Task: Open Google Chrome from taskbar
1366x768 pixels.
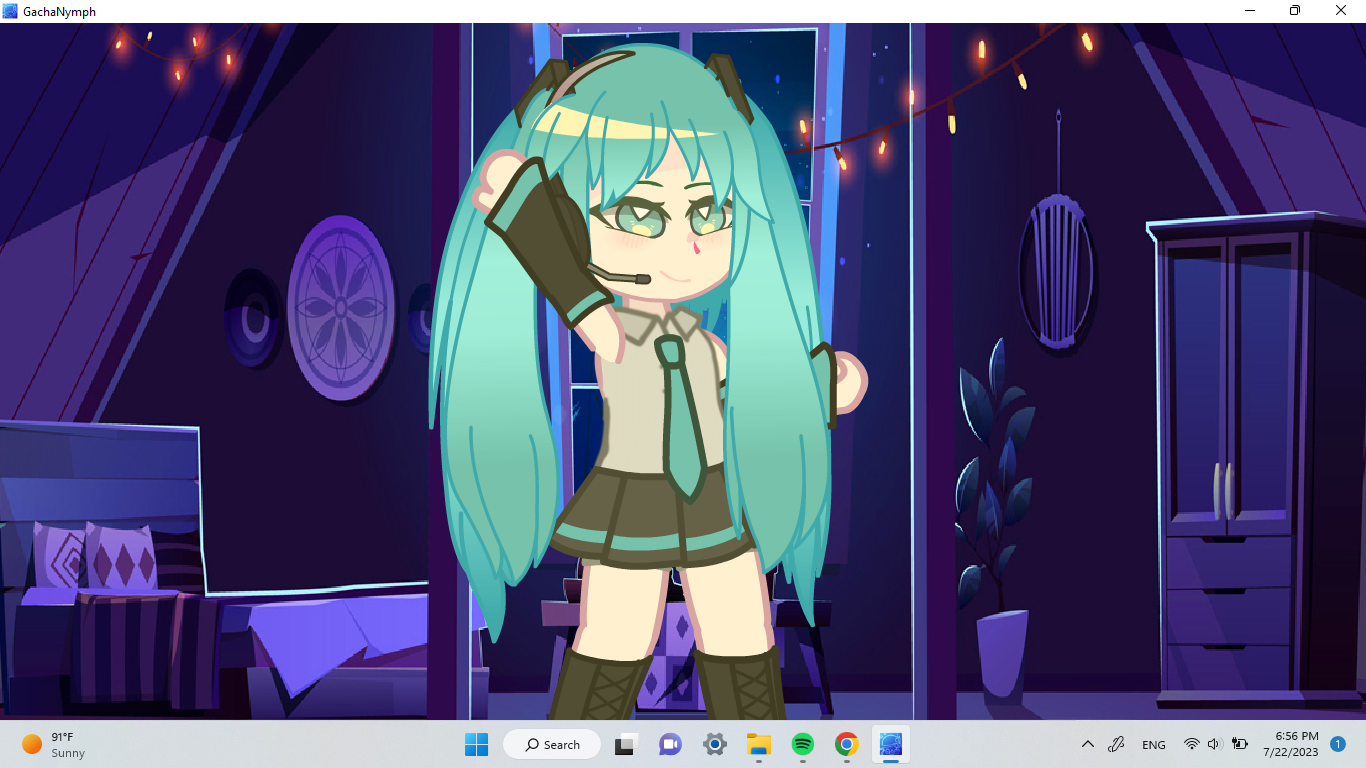Action: [846, 744]
